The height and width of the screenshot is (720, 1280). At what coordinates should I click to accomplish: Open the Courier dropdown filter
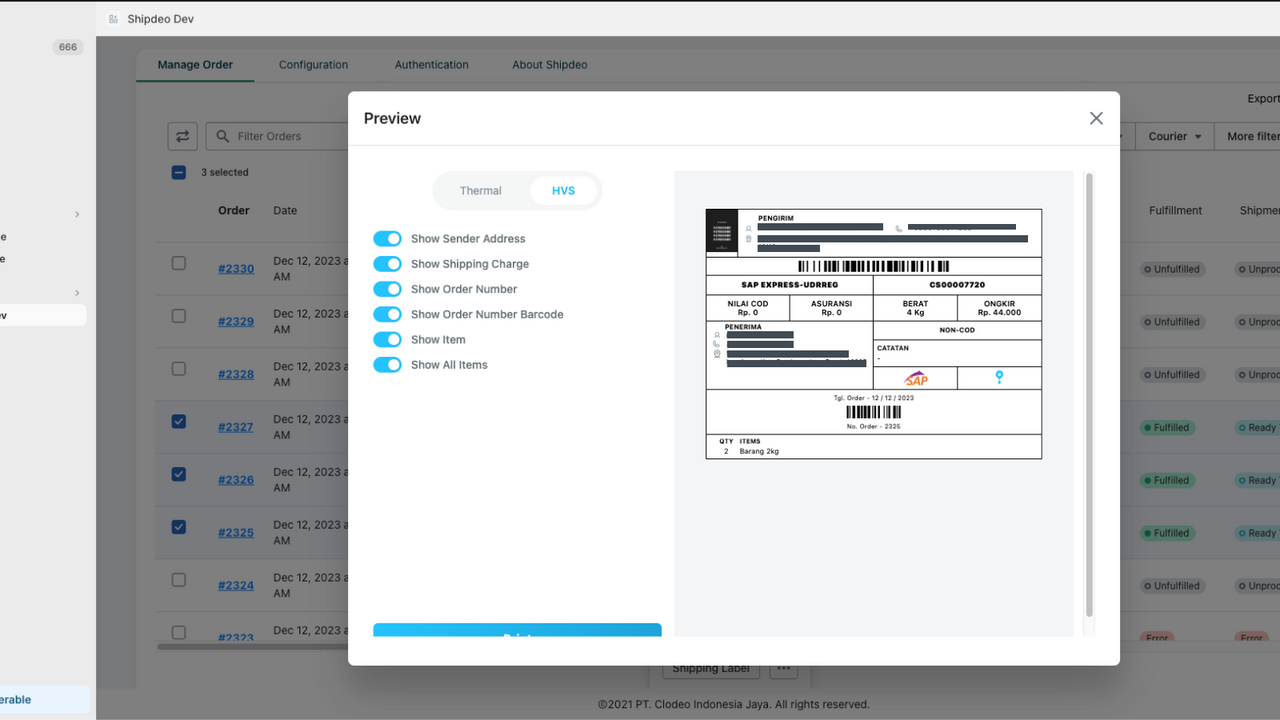[x=1174, y=136]
